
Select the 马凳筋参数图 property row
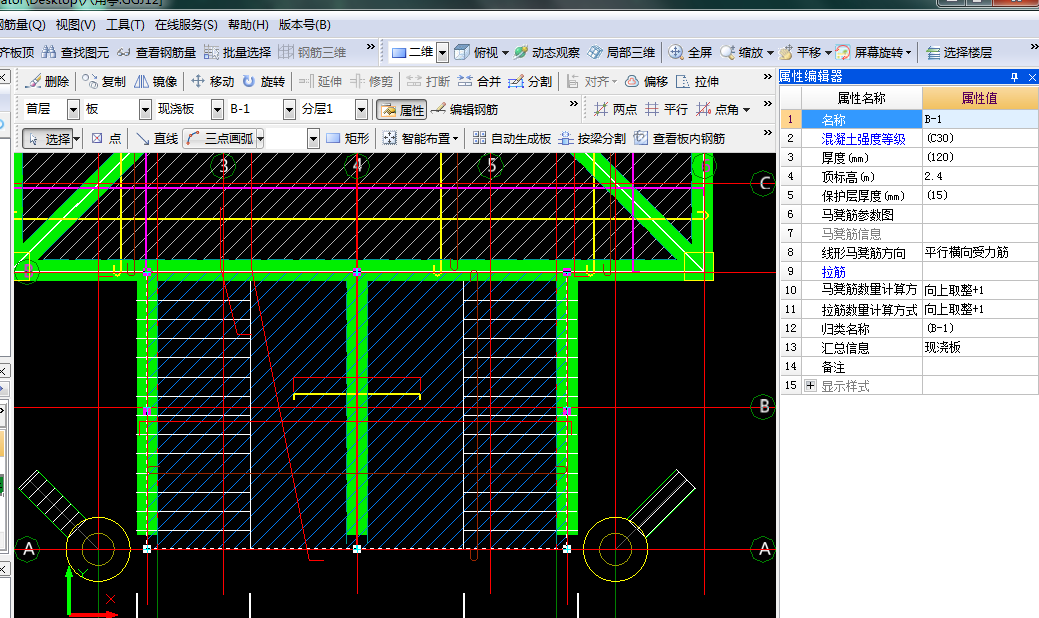909,215
